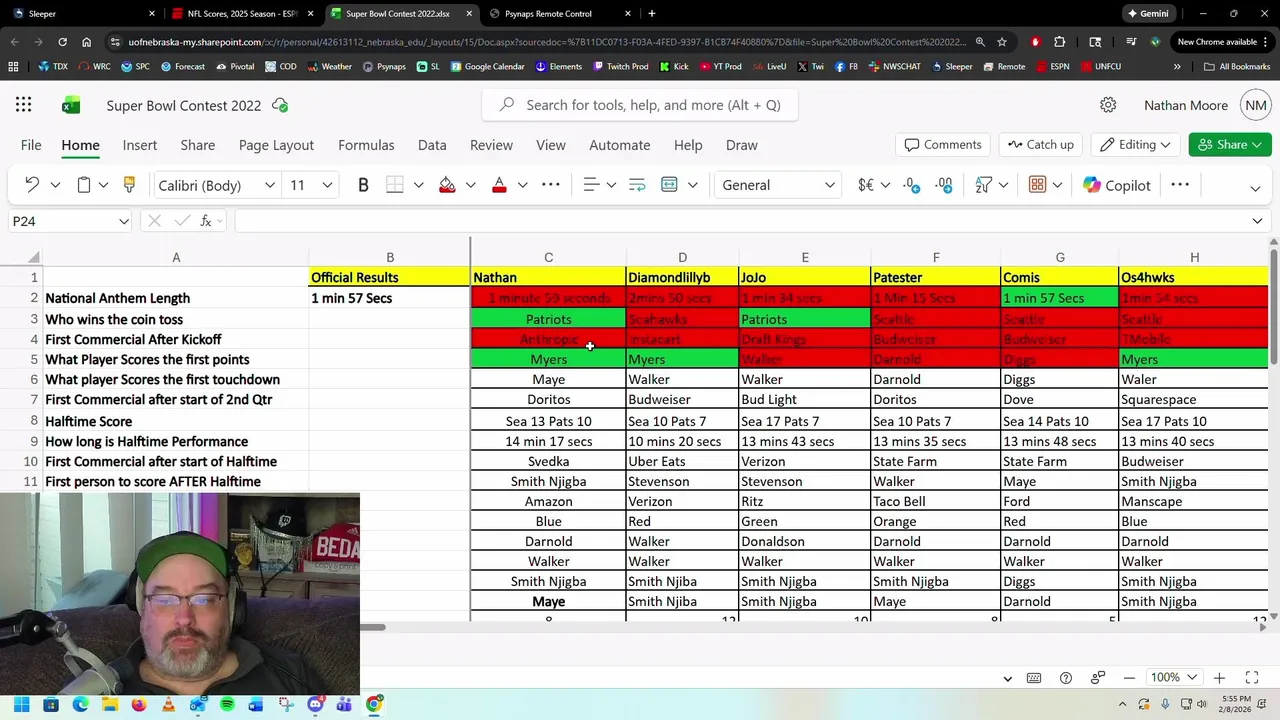This screenshot has width=1280, height=720.
Task: Open more ribbon commands after Copilot
Action: (1180, 185)
